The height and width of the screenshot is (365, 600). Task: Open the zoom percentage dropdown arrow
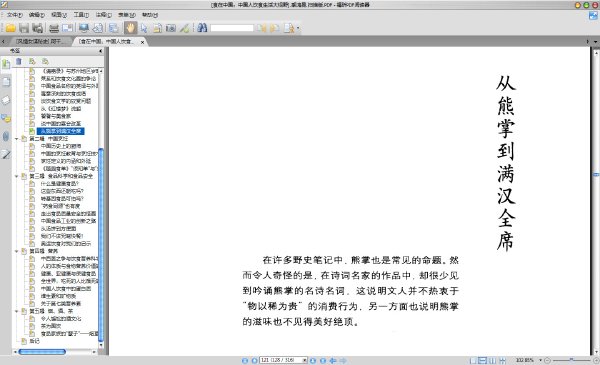[x=540, y=360]
